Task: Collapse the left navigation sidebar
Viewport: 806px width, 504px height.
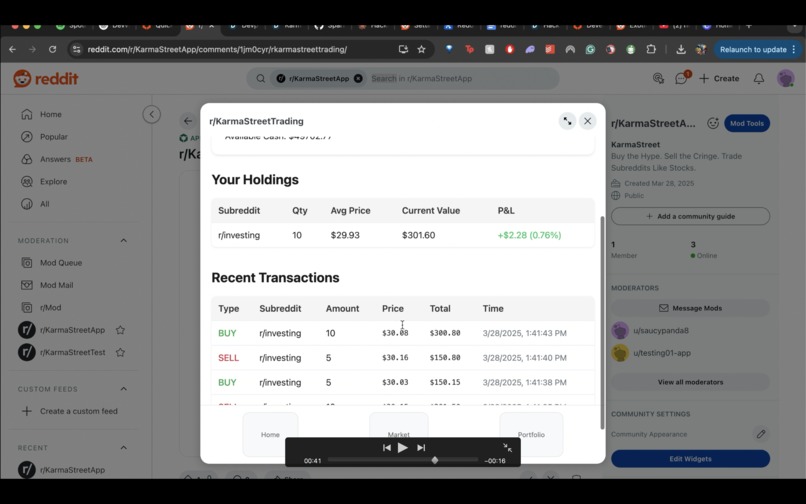Action: pyautogui.click(x=152, y=114)
